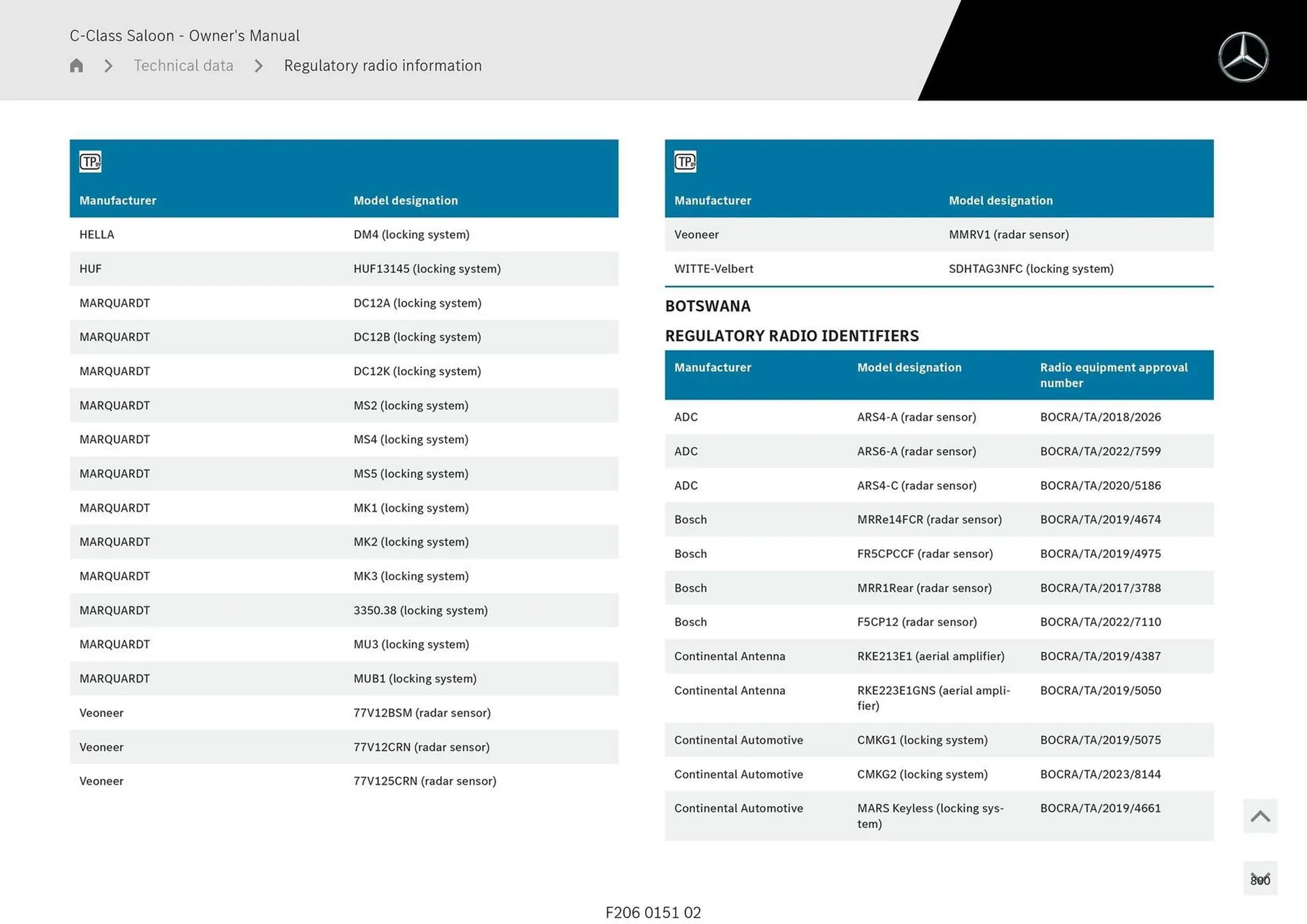
Task: Click the BOTSWANA section heading
Action: (707, 306)
